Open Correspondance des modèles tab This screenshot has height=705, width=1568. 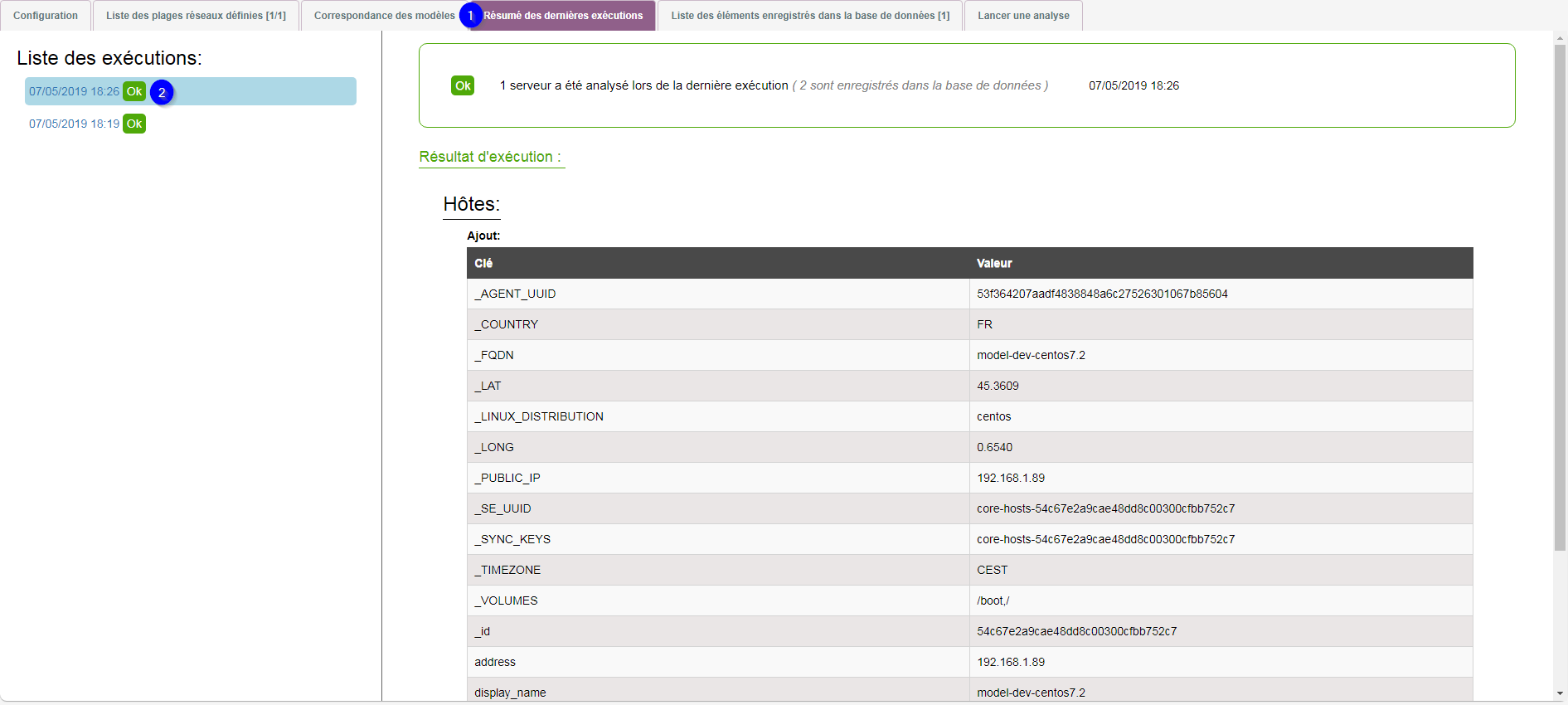pos(383,16)
